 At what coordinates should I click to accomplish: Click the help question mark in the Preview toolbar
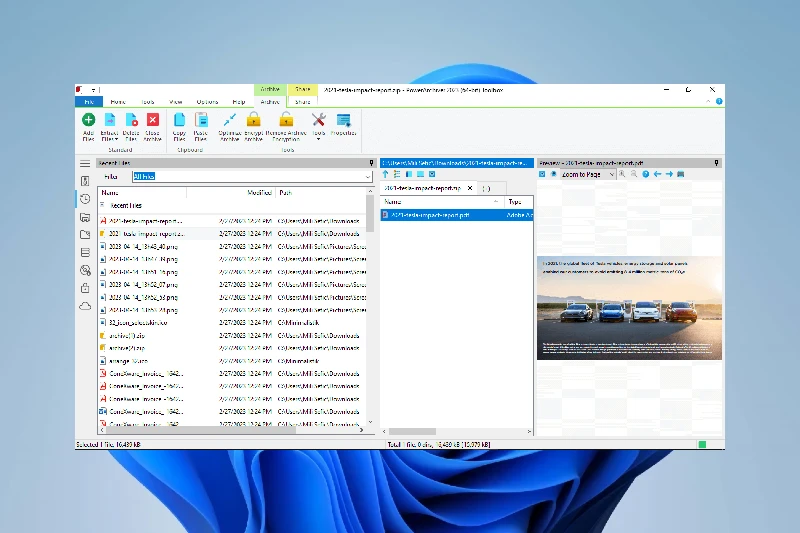645,174
